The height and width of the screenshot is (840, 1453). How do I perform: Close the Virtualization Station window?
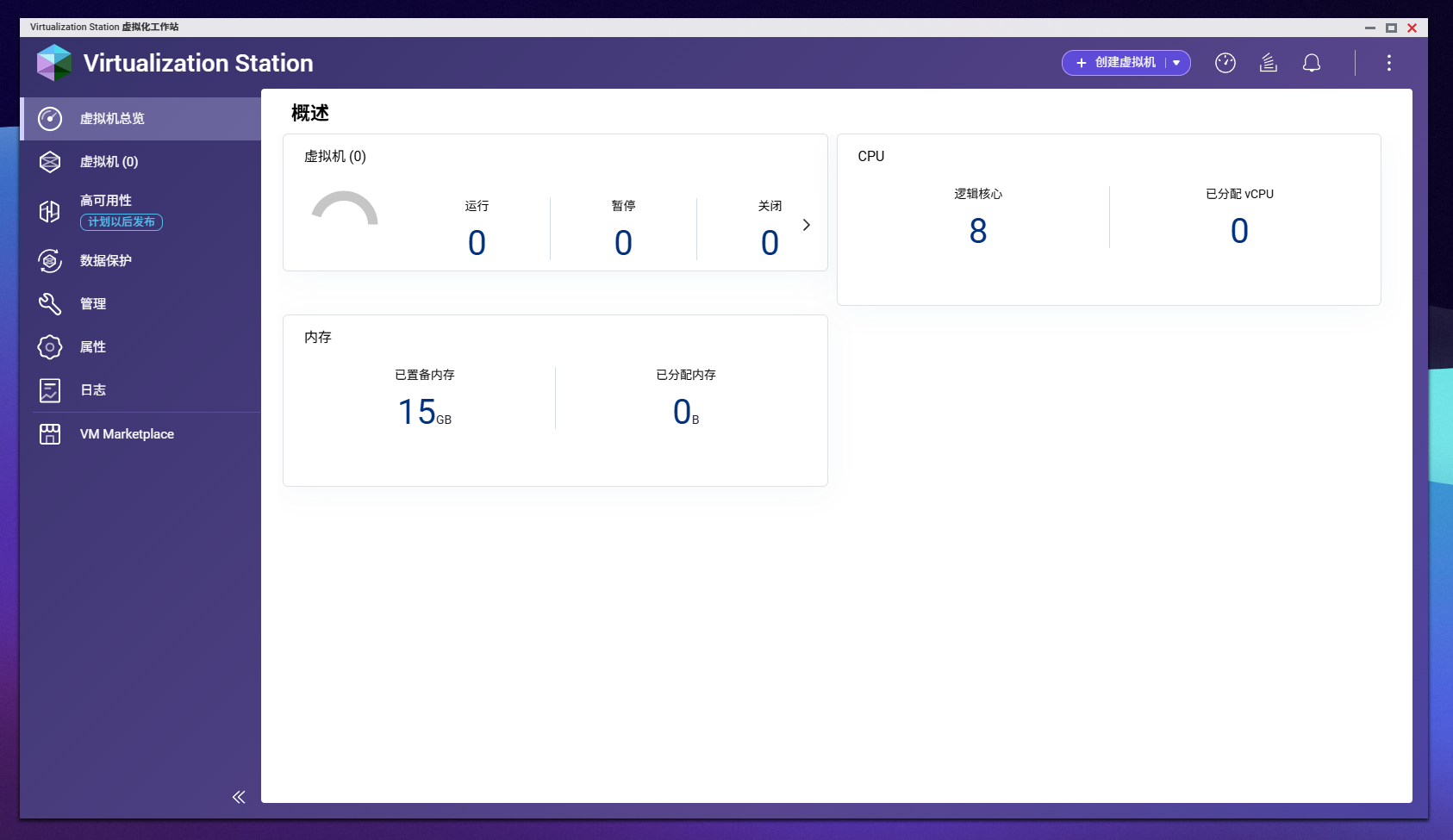(x=1412, y=28)
